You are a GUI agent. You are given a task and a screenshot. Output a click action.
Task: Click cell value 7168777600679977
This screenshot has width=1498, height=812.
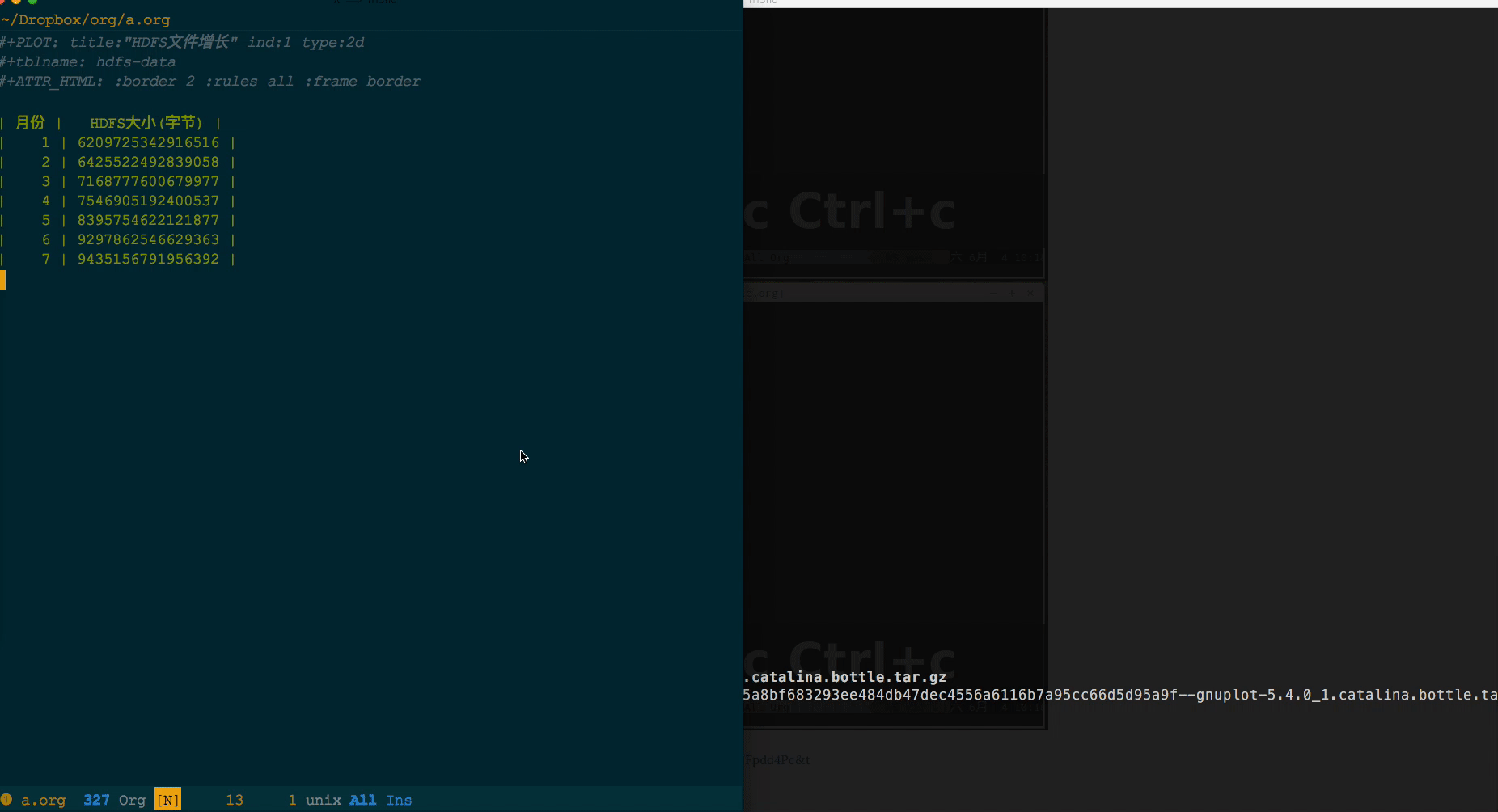[148, 181]
